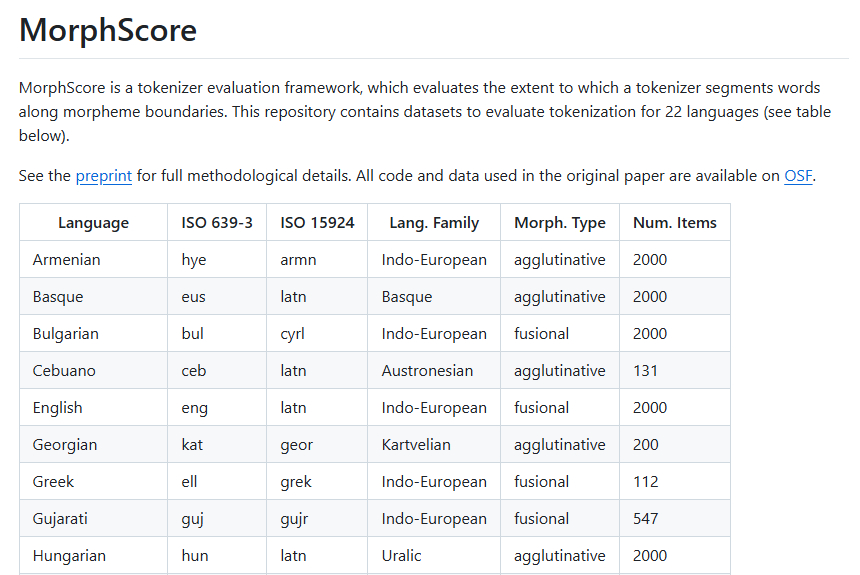Click the Language column header
Image resolution: width=860 pixels, height=575 pixels.
(x=93, y=223)
